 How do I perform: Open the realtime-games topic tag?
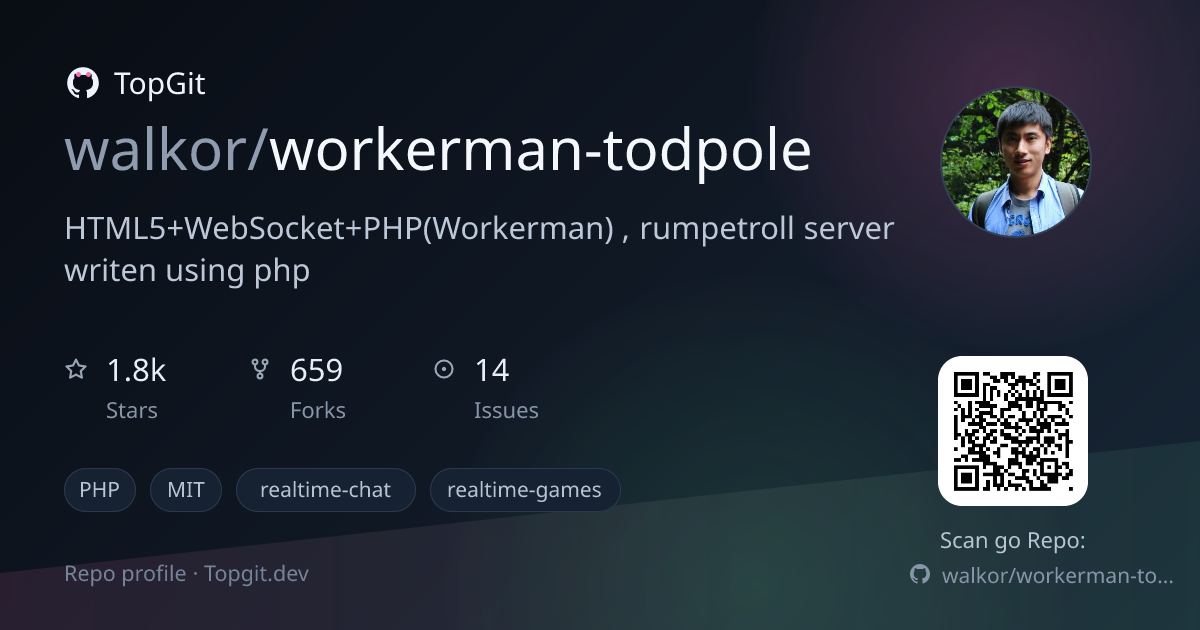(524, 490)
